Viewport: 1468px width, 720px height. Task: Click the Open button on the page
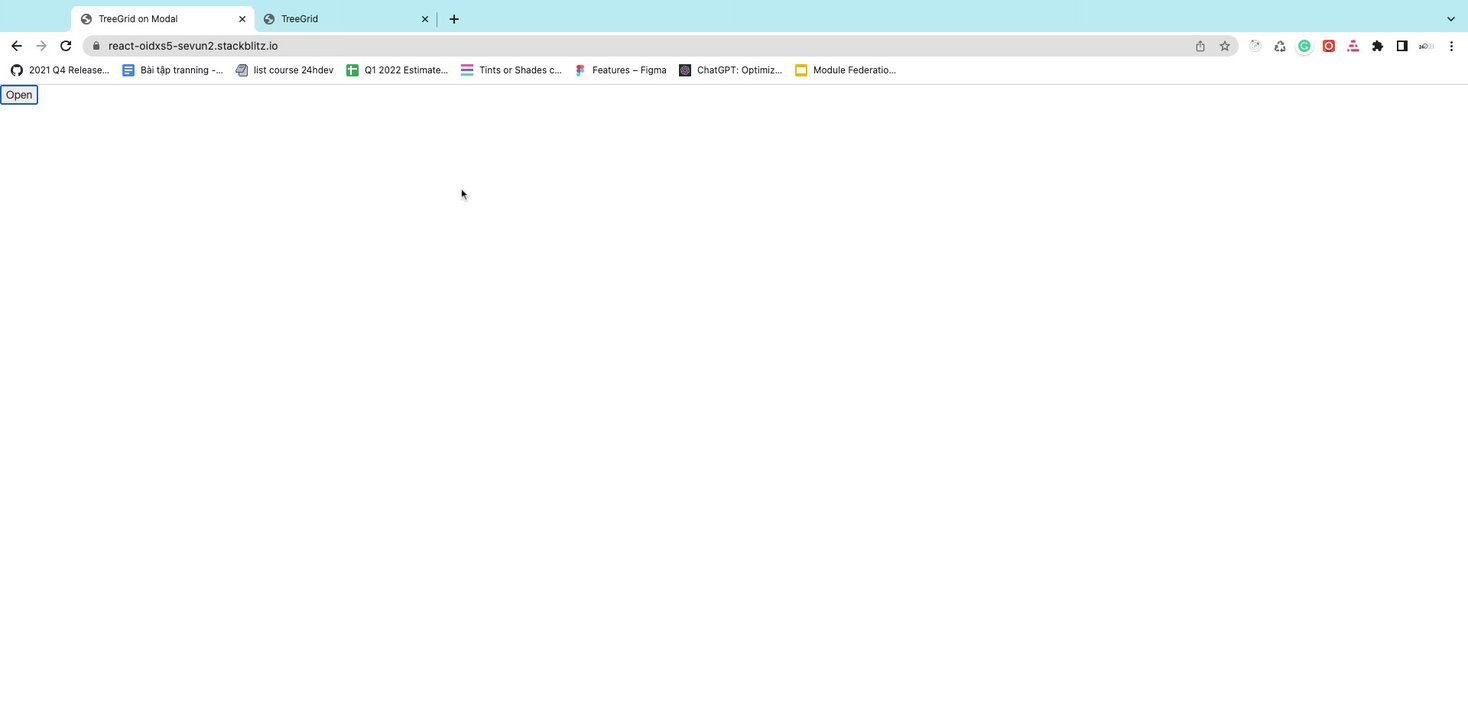[x=19, y=95]
